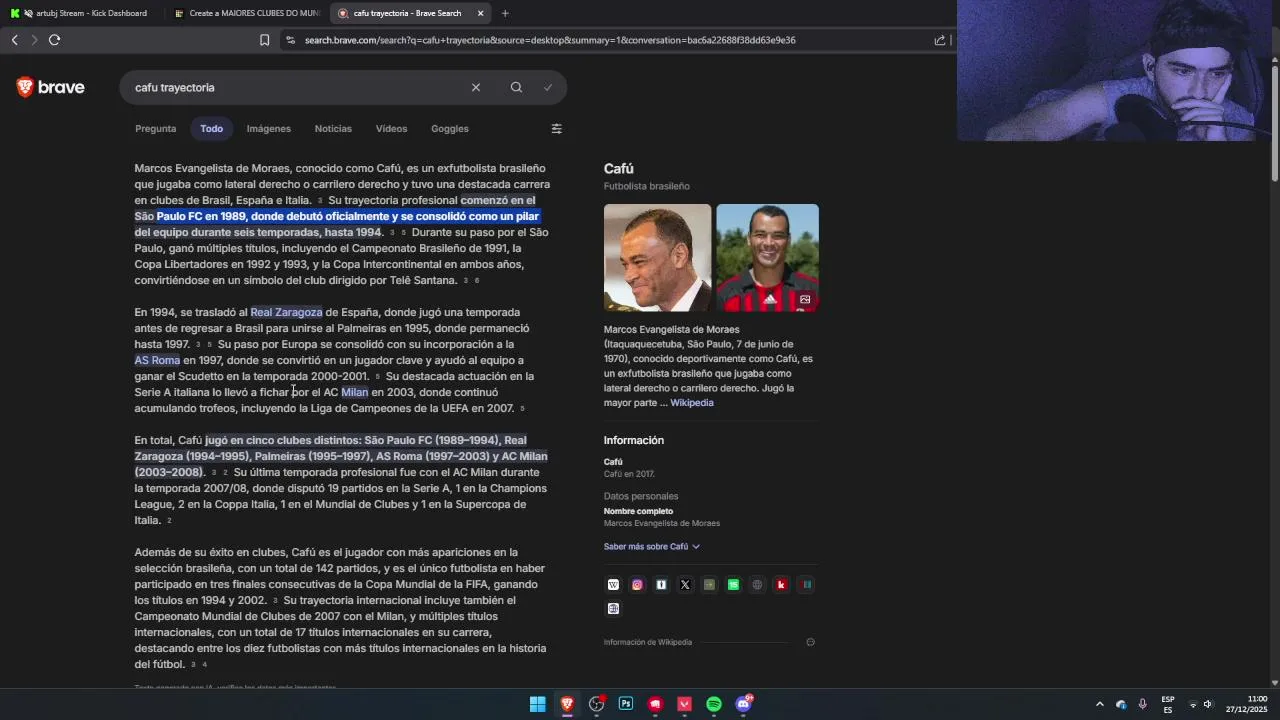The height and width of the screenshot is (720, 1280).
Task: Open Windows Start menu
Action: click(x=537, y=704)
